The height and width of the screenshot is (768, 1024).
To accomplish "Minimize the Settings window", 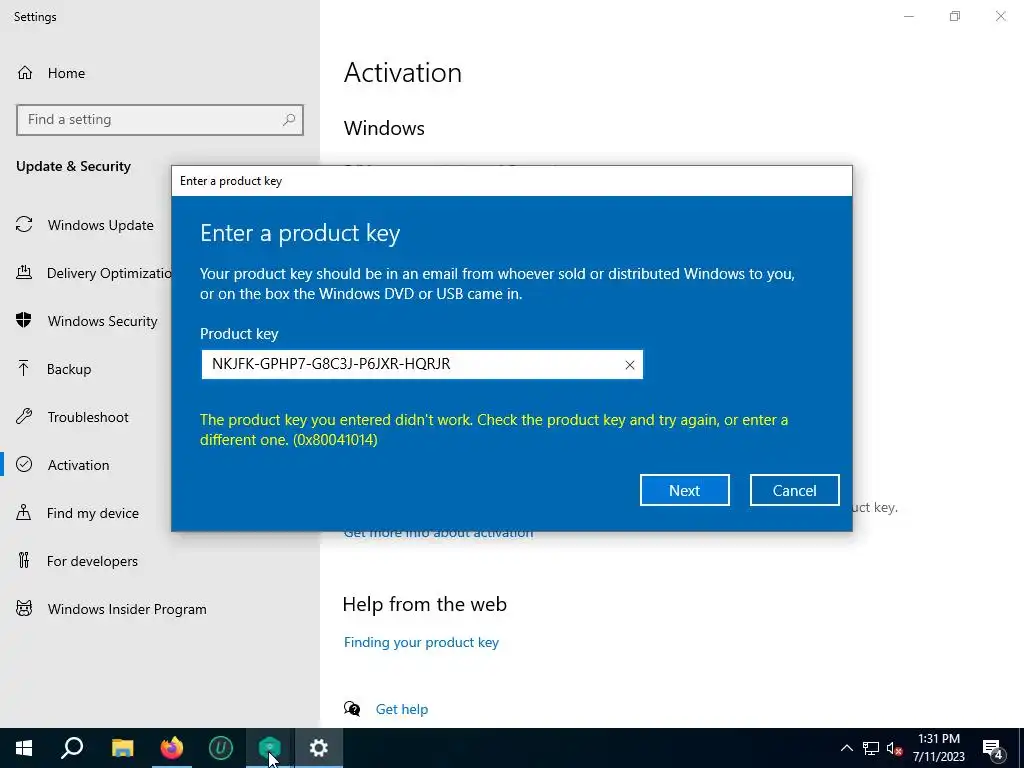I will [x=908, y=16].
